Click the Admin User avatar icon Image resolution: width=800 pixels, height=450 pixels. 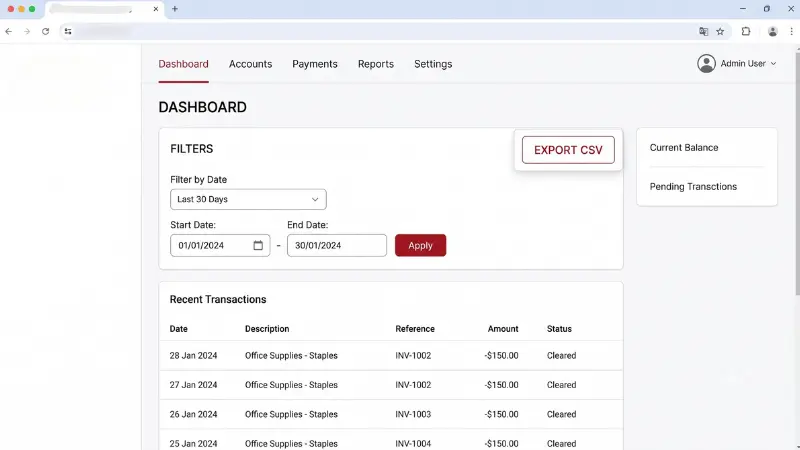click(x=706, y=64)
